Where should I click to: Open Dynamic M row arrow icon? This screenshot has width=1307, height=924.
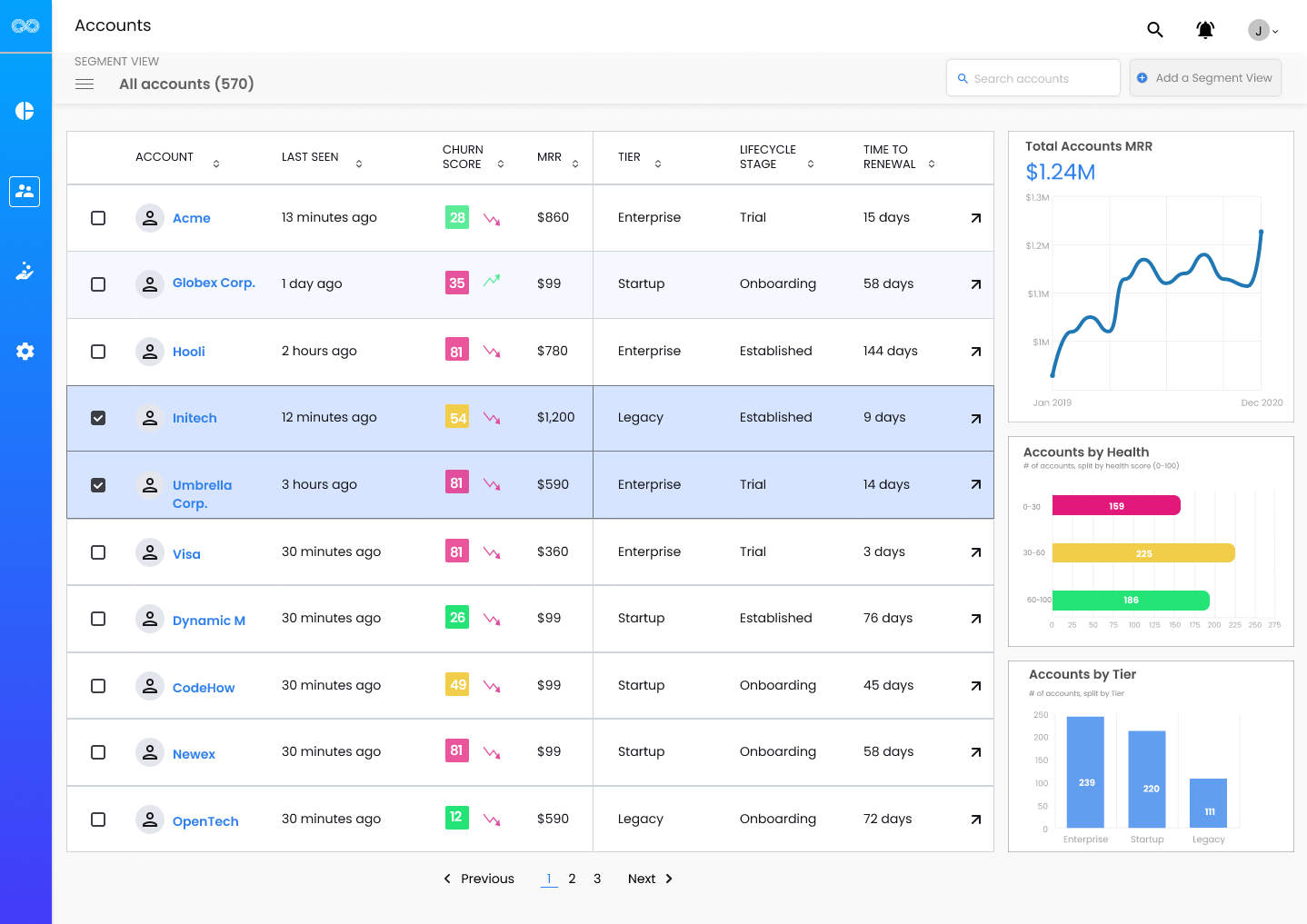click(975, 619)
